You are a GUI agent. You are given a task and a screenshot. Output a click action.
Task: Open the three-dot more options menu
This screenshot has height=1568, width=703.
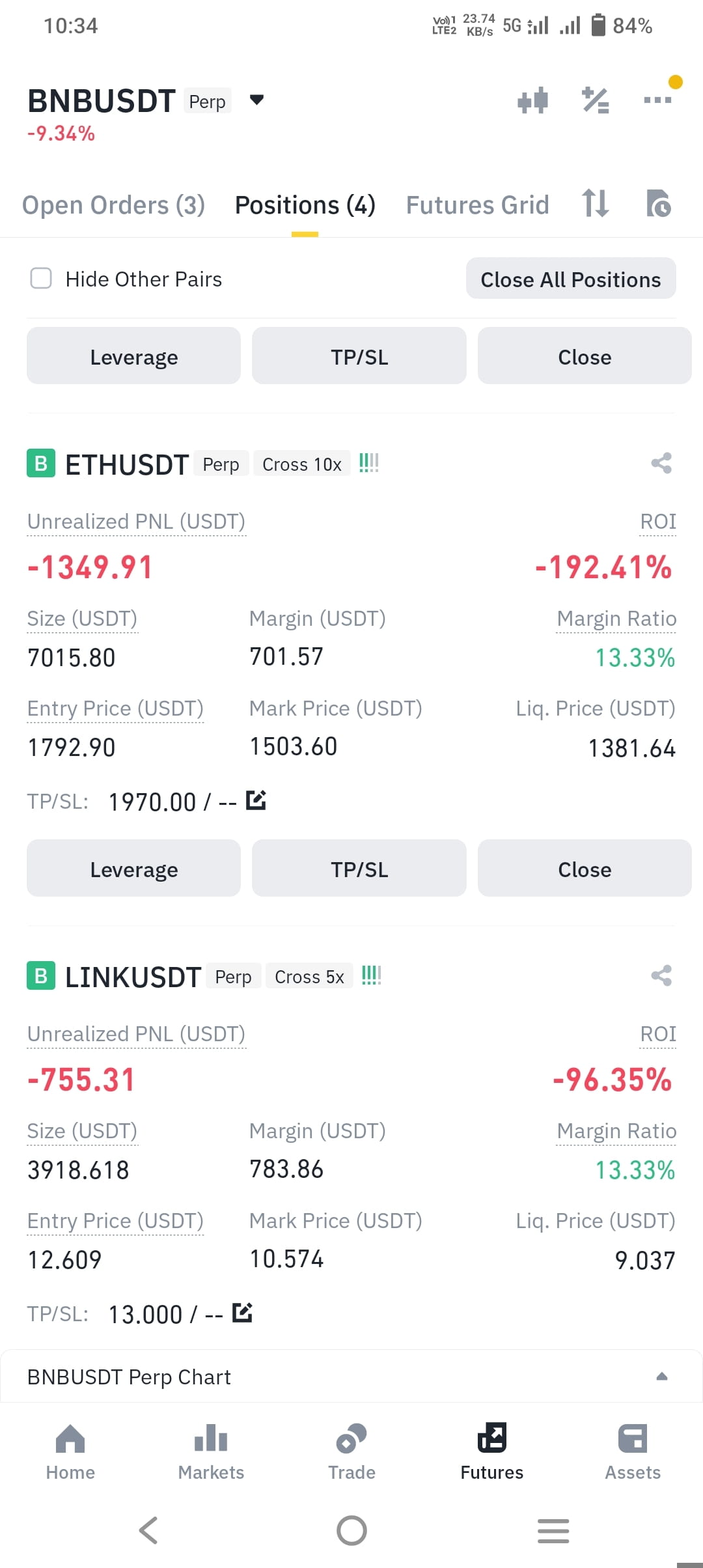point(657,100)
